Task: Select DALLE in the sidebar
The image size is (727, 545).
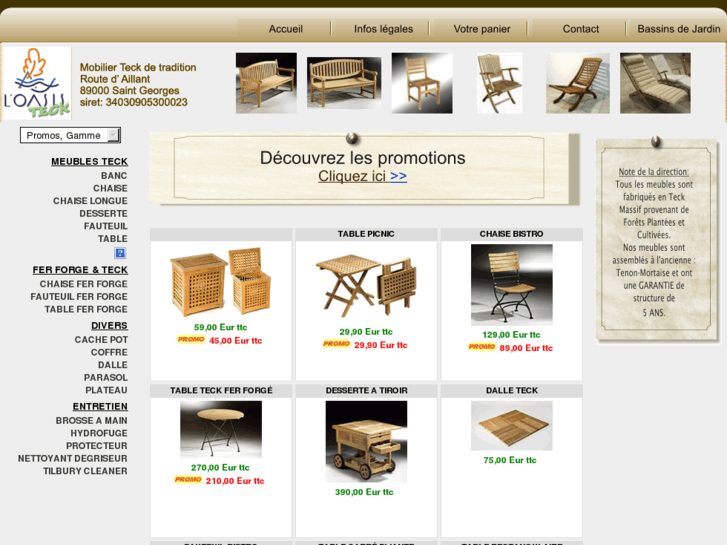Action: coord(113,365)
